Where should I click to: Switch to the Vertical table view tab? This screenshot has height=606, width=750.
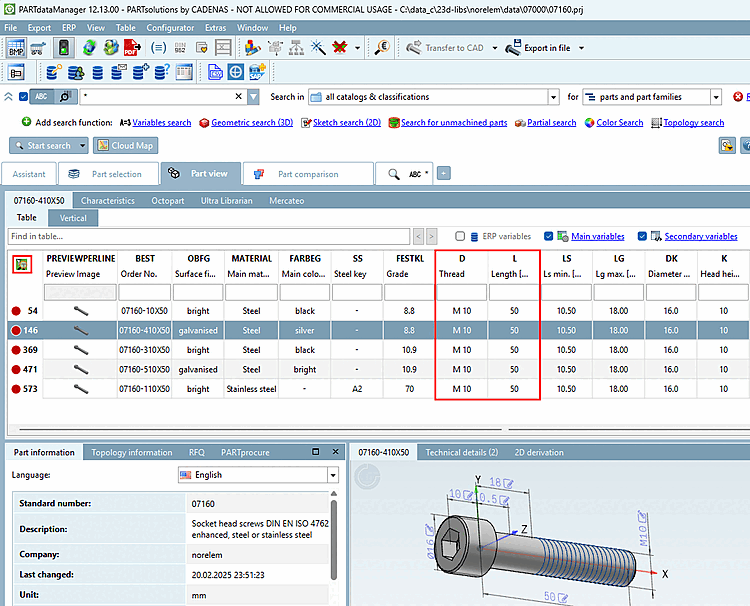click(x=73, y=218)
